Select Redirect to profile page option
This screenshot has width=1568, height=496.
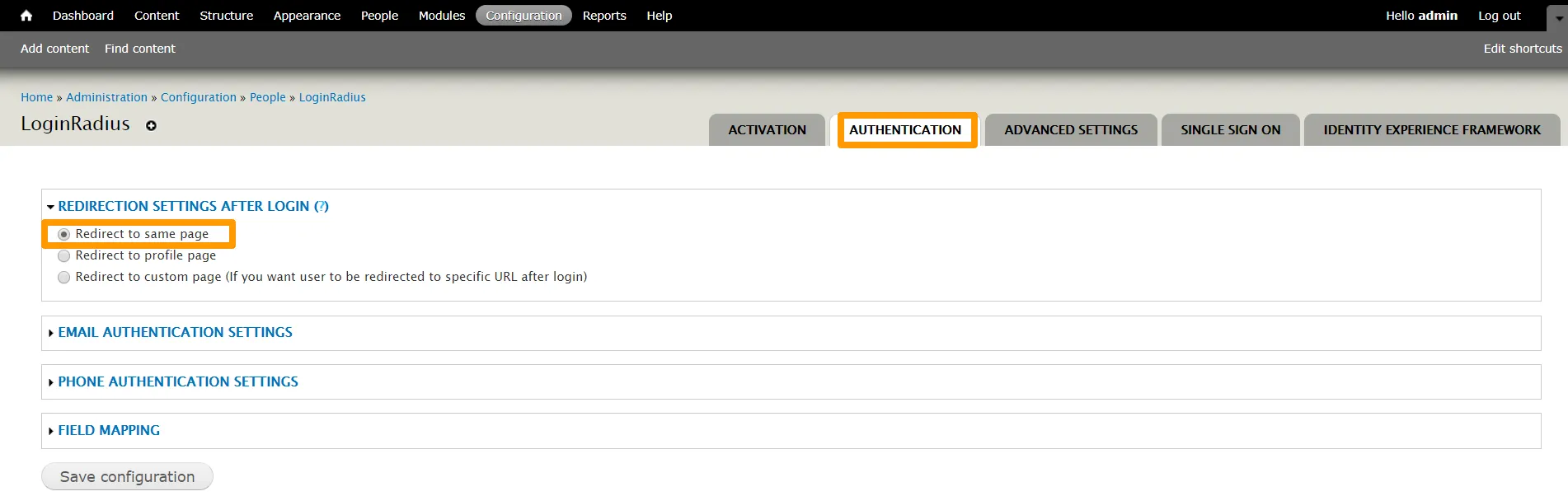point(63,256)
